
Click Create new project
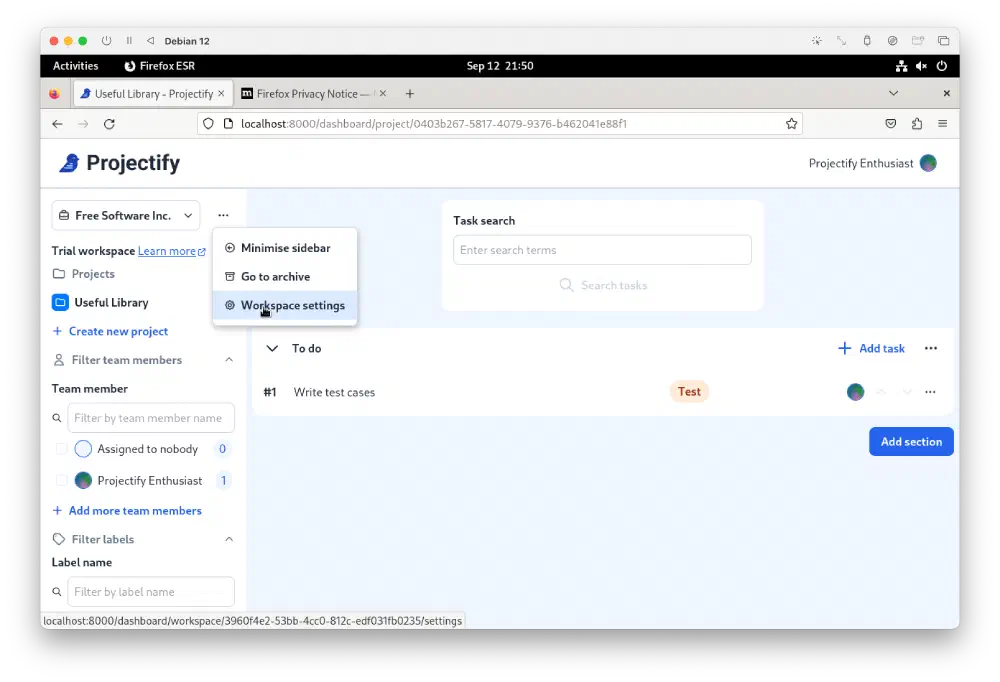[x=110, y=331]
